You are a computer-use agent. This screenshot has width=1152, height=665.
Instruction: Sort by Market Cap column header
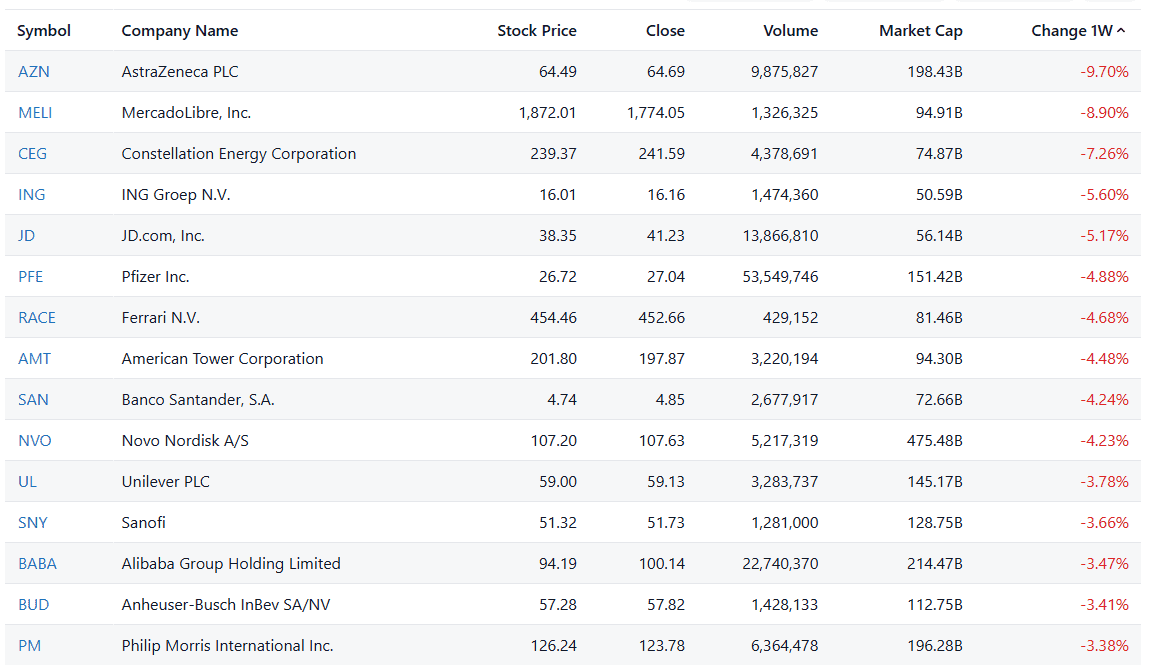click(x=920, y=31)
